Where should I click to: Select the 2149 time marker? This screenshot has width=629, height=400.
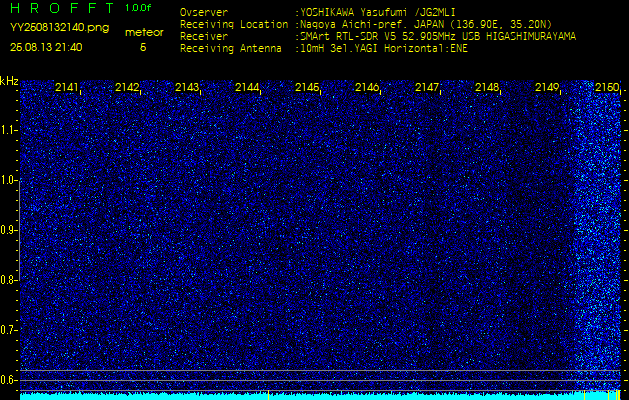pos(547,87)
